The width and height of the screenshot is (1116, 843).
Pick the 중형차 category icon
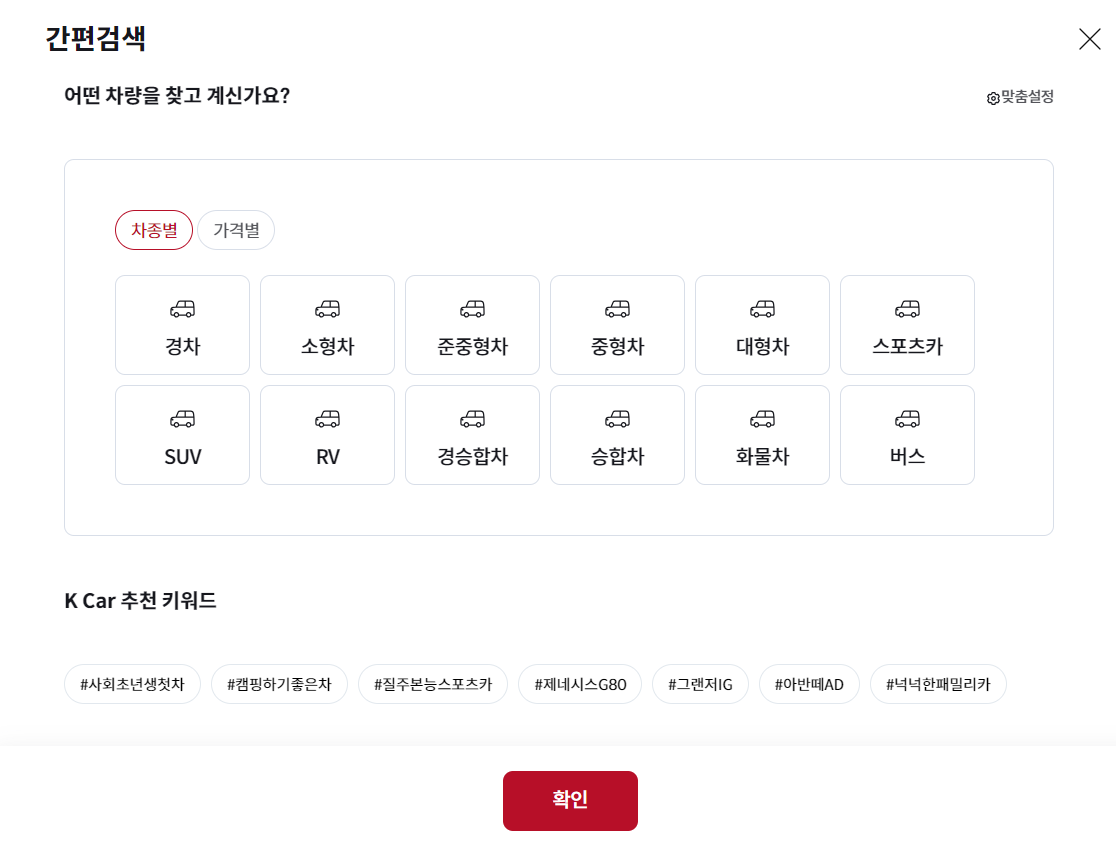[x=617, y=324]
